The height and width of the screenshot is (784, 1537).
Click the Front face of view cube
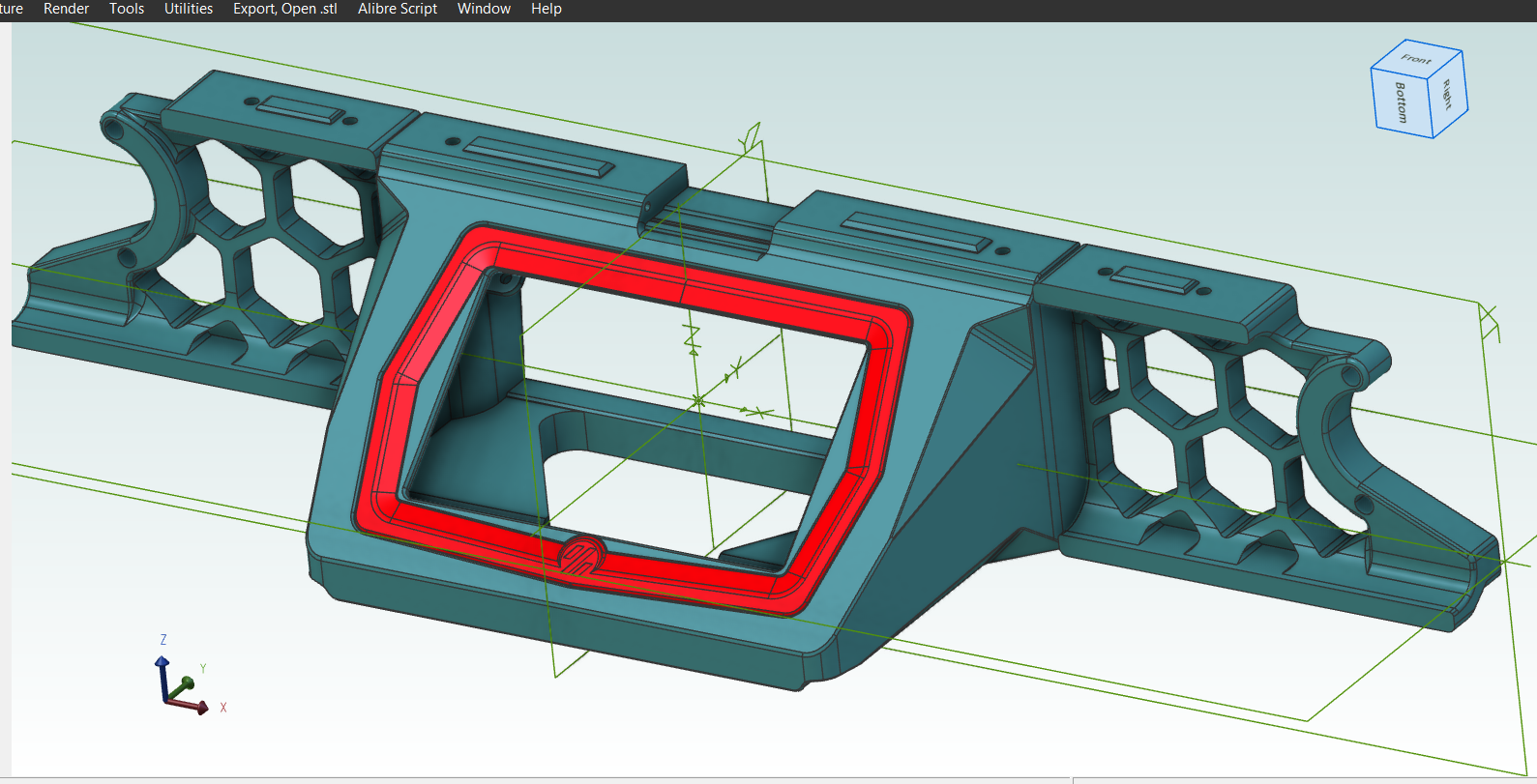(x=1416, y=59)
